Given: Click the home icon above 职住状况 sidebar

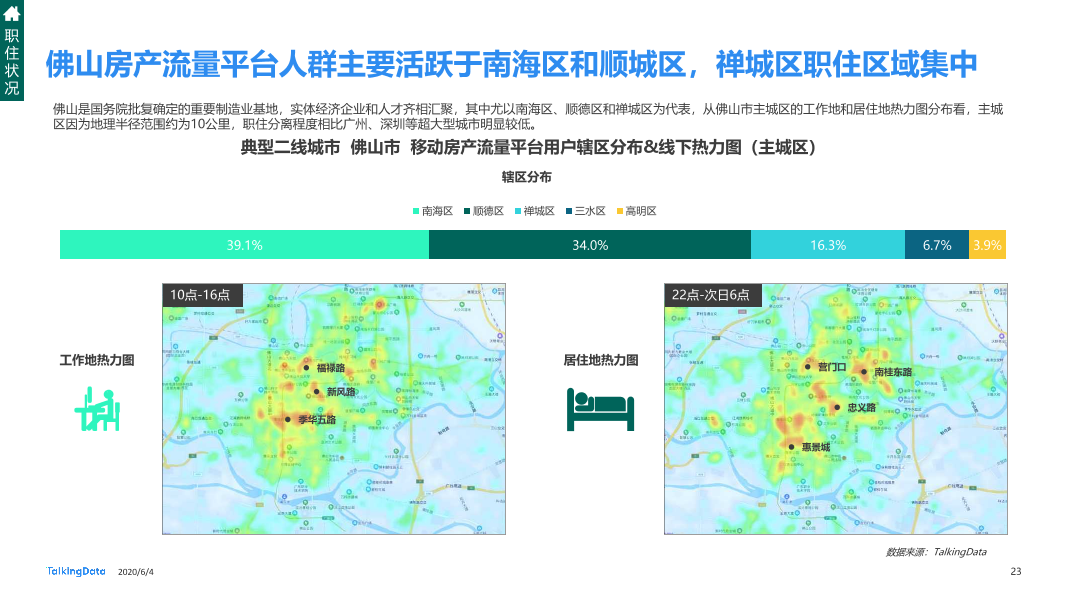Looking at the screenshot, I should click(x=13, y=13).
